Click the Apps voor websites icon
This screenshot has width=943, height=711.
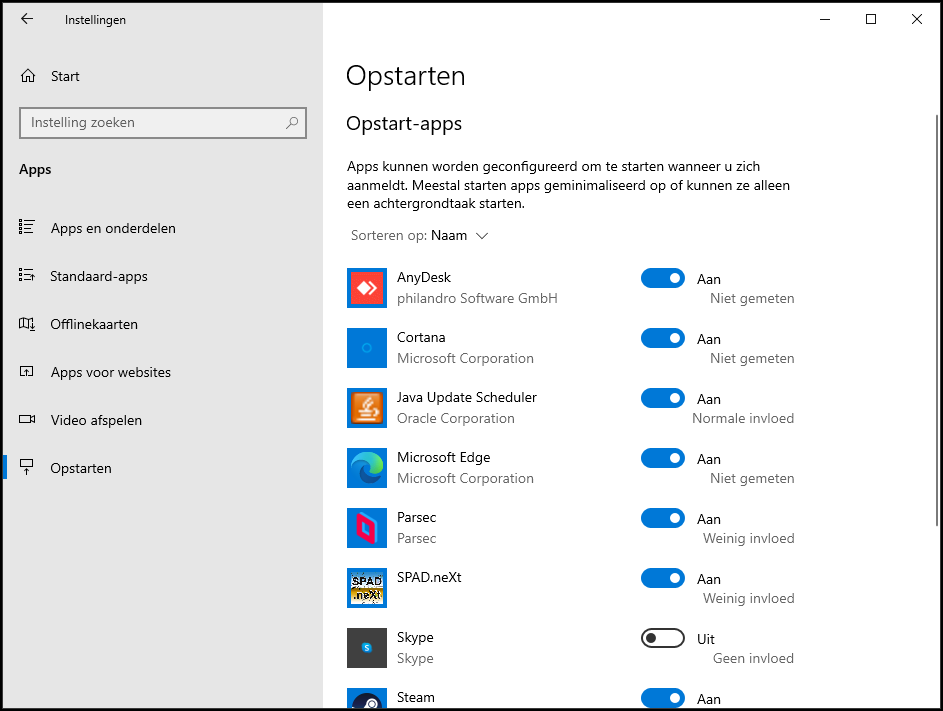(x=26, y=371)
